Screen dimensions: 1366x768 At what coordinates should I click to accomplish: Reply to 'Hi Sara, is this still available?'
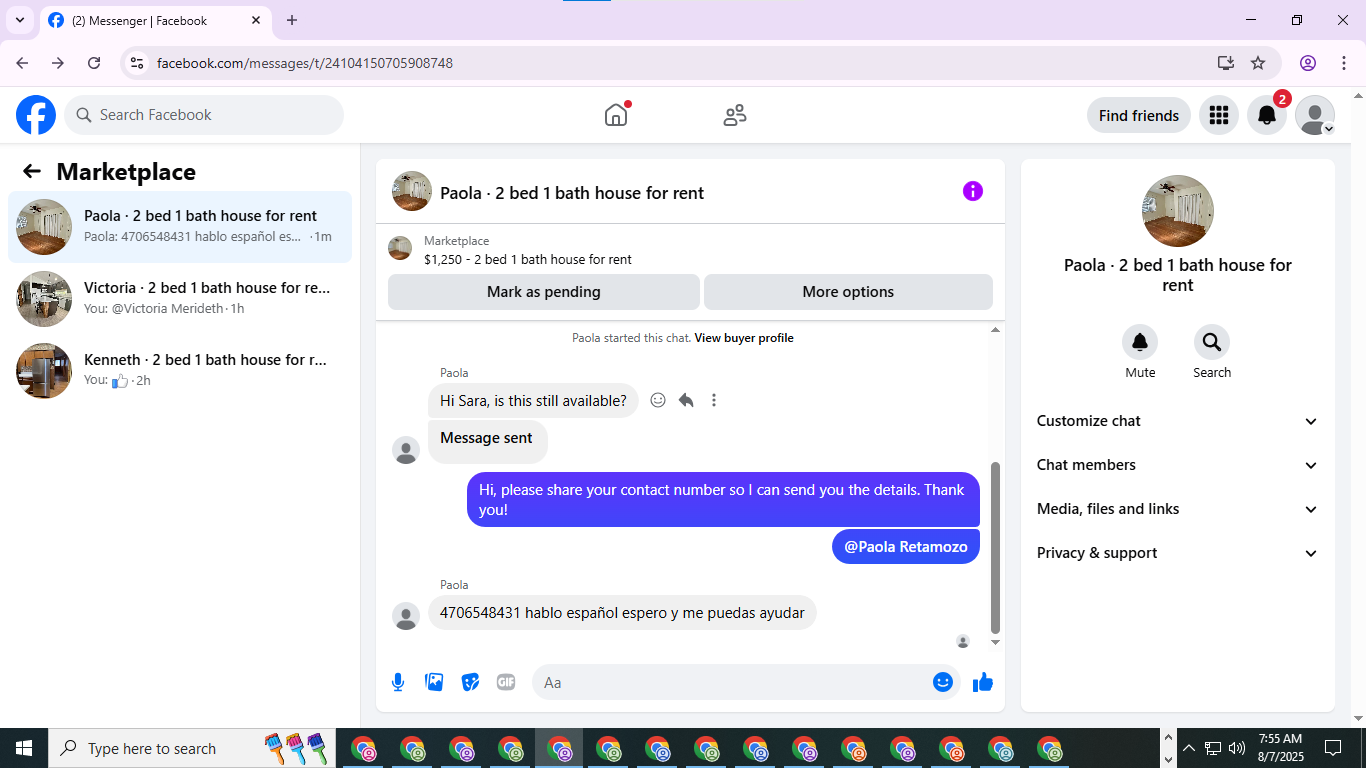click(686, 400)
